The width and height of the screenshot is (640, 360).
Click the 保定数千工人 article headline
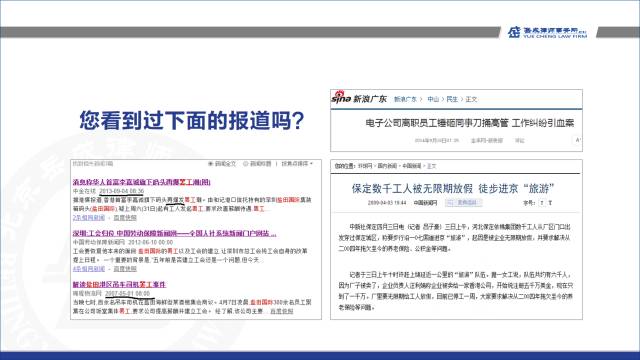[453, 189]
